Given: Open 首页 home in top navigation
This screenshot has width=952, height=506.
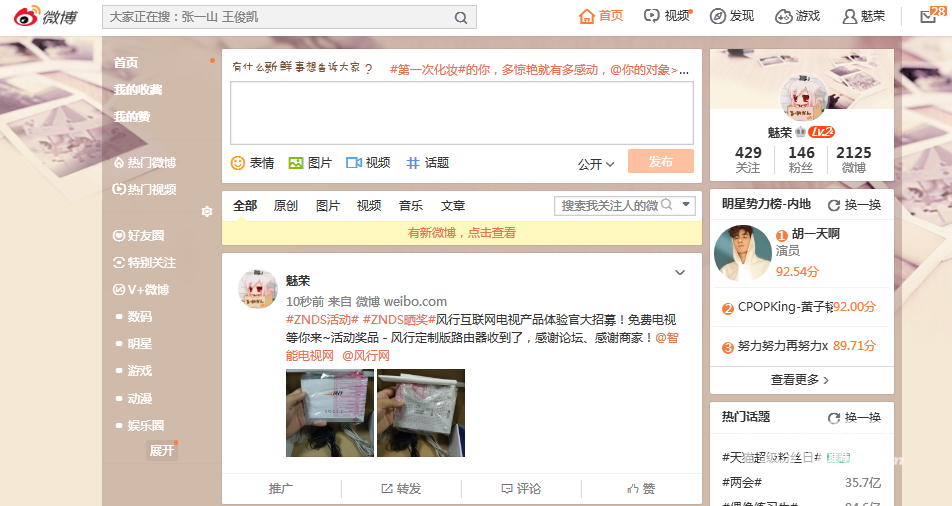Looking at the screenshot, I should [601, 16].
